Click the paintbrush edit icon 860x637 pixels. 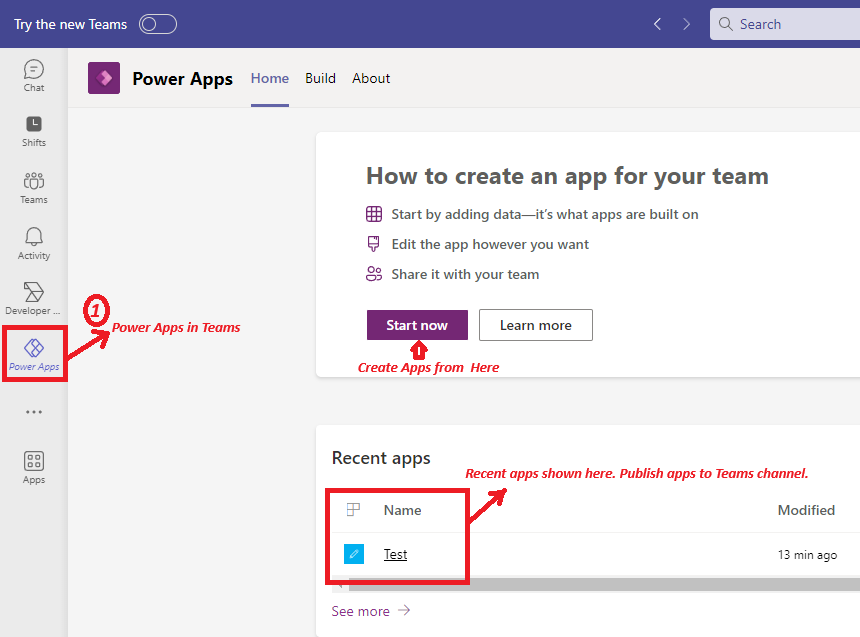coord(374,244)
